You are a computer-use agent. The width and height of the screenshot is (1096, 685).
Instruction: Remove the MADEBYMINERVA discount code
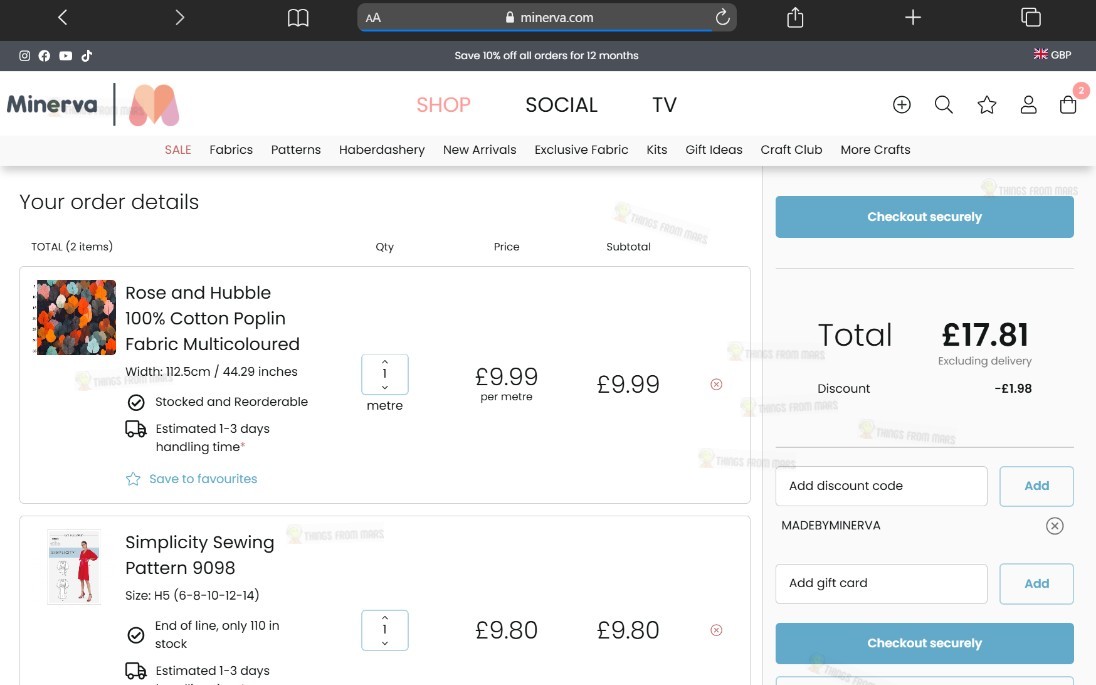(1055, 526)
